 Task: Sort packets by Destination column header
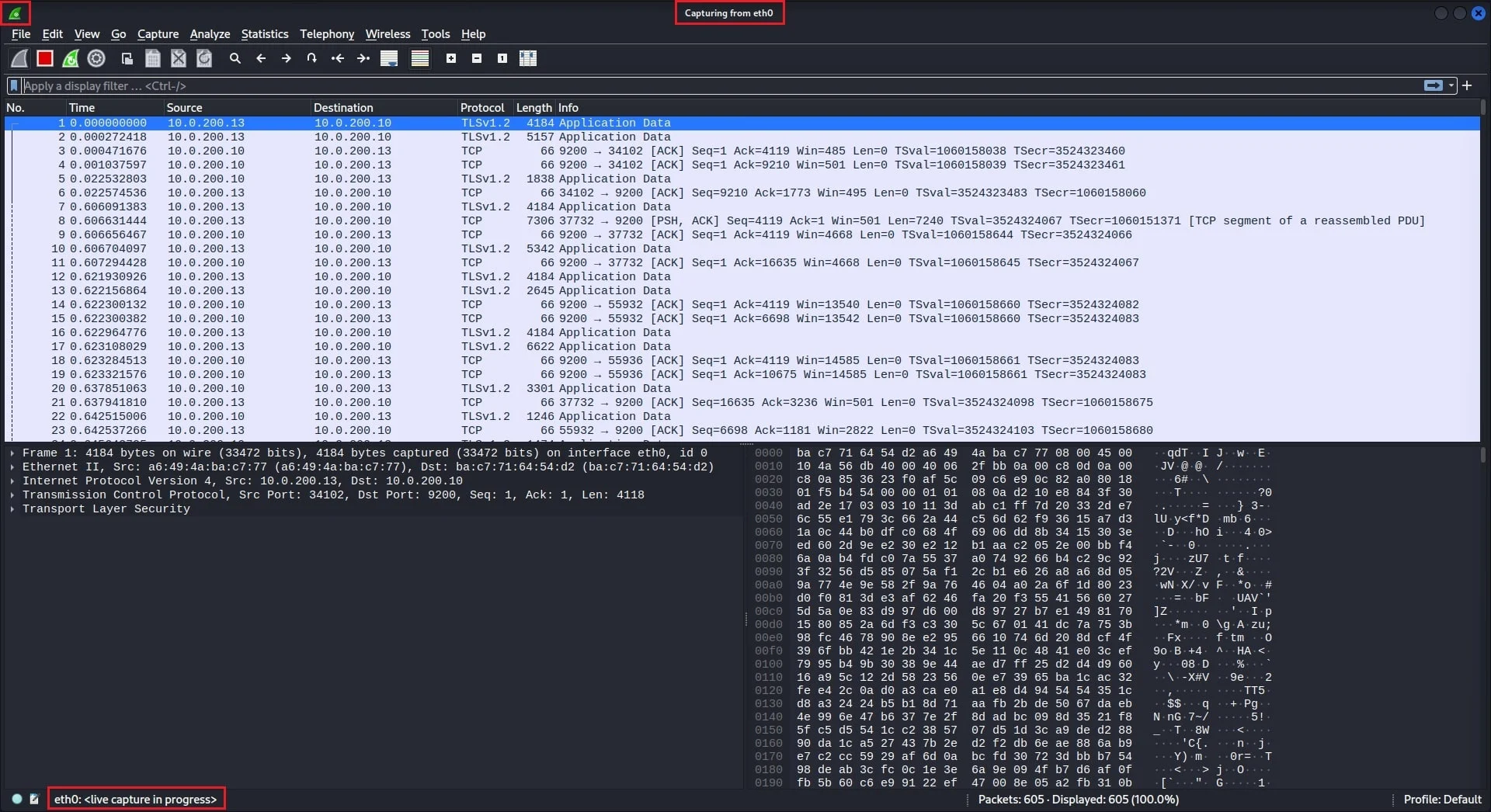pyautogui.click(x=384, y=108)
